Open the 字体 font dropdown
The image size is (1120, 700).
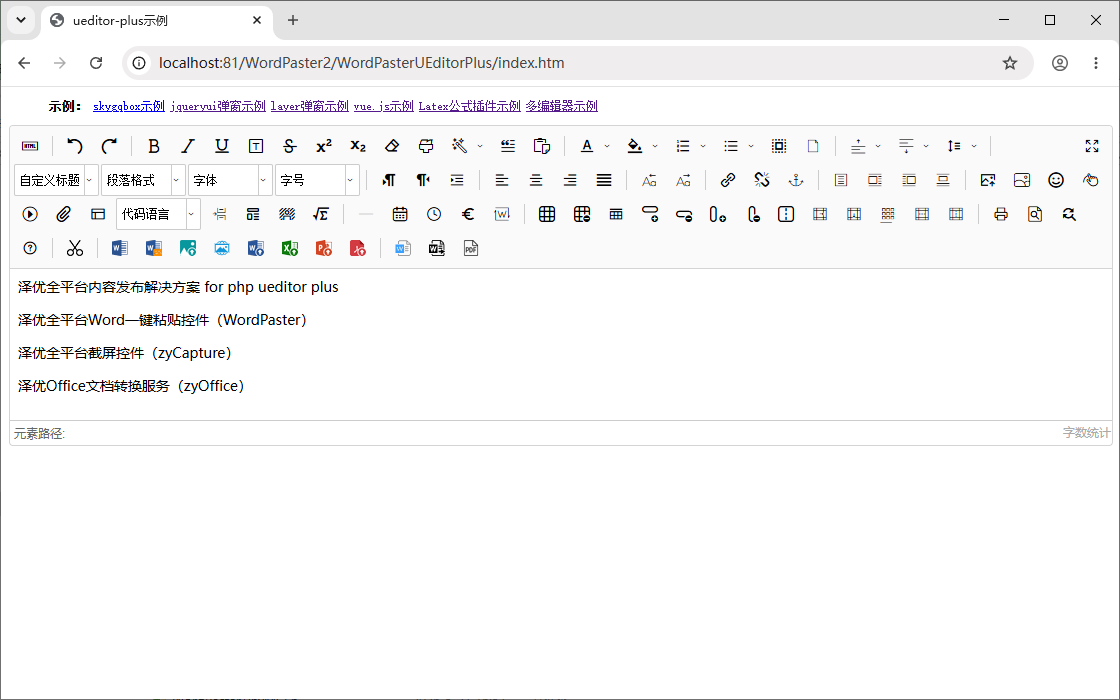[x=230, y=180]
